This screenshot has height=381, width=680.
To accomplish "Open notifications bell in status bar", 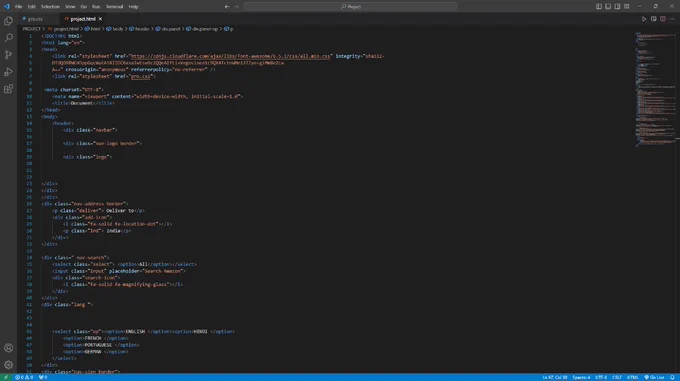I will pyautogui.click(x=672, y=378).
